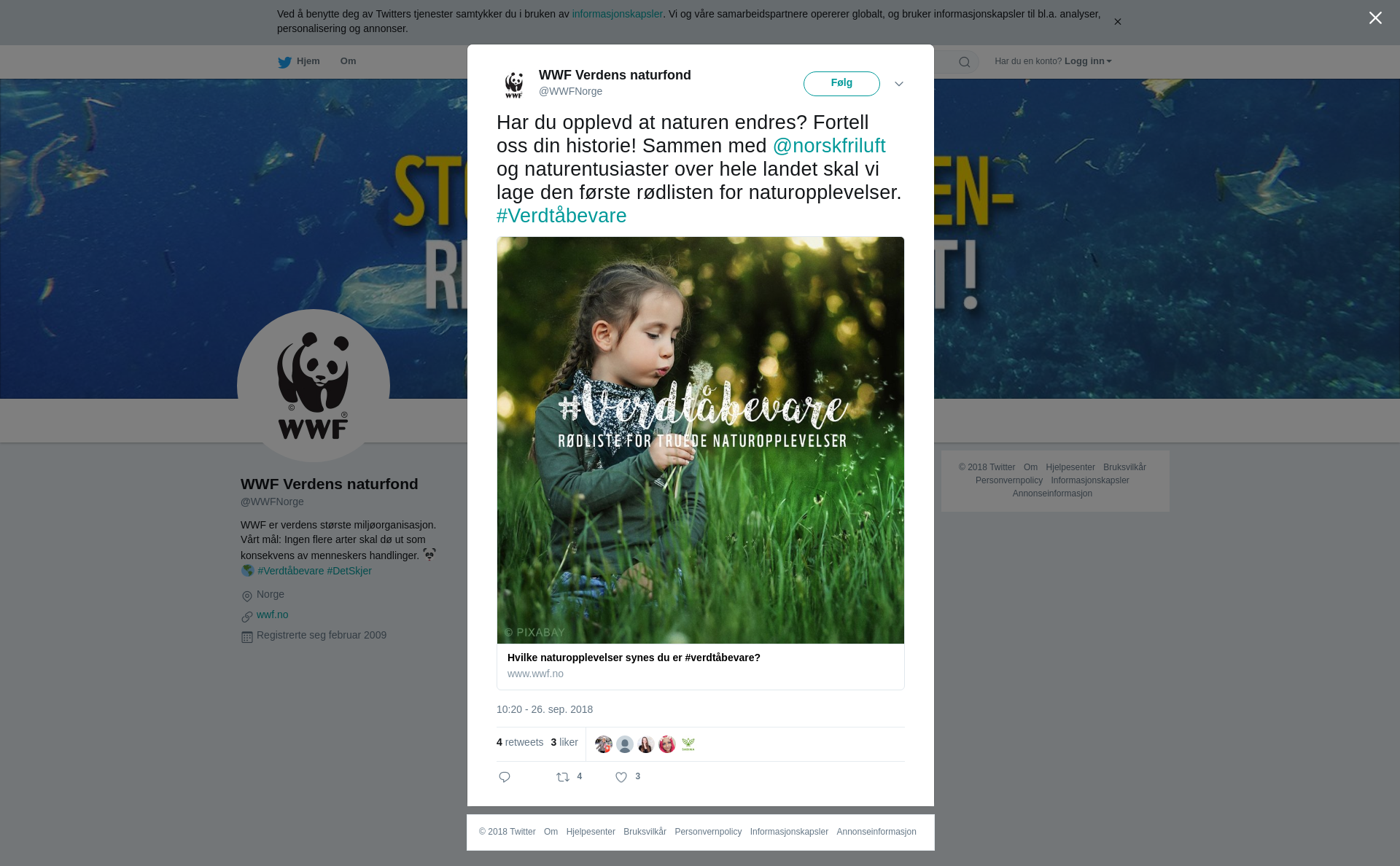Open the dandelion girl link card image
Screen dimensions: 1400x866
[701, 440]
